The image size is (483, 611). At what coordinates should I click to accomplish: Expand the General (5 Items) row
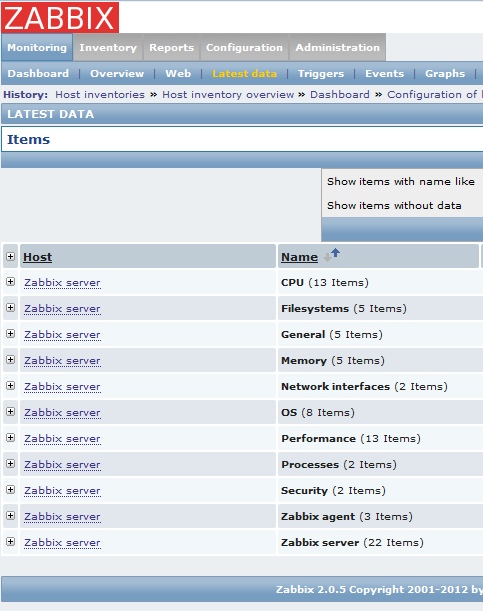coord(11,334)
